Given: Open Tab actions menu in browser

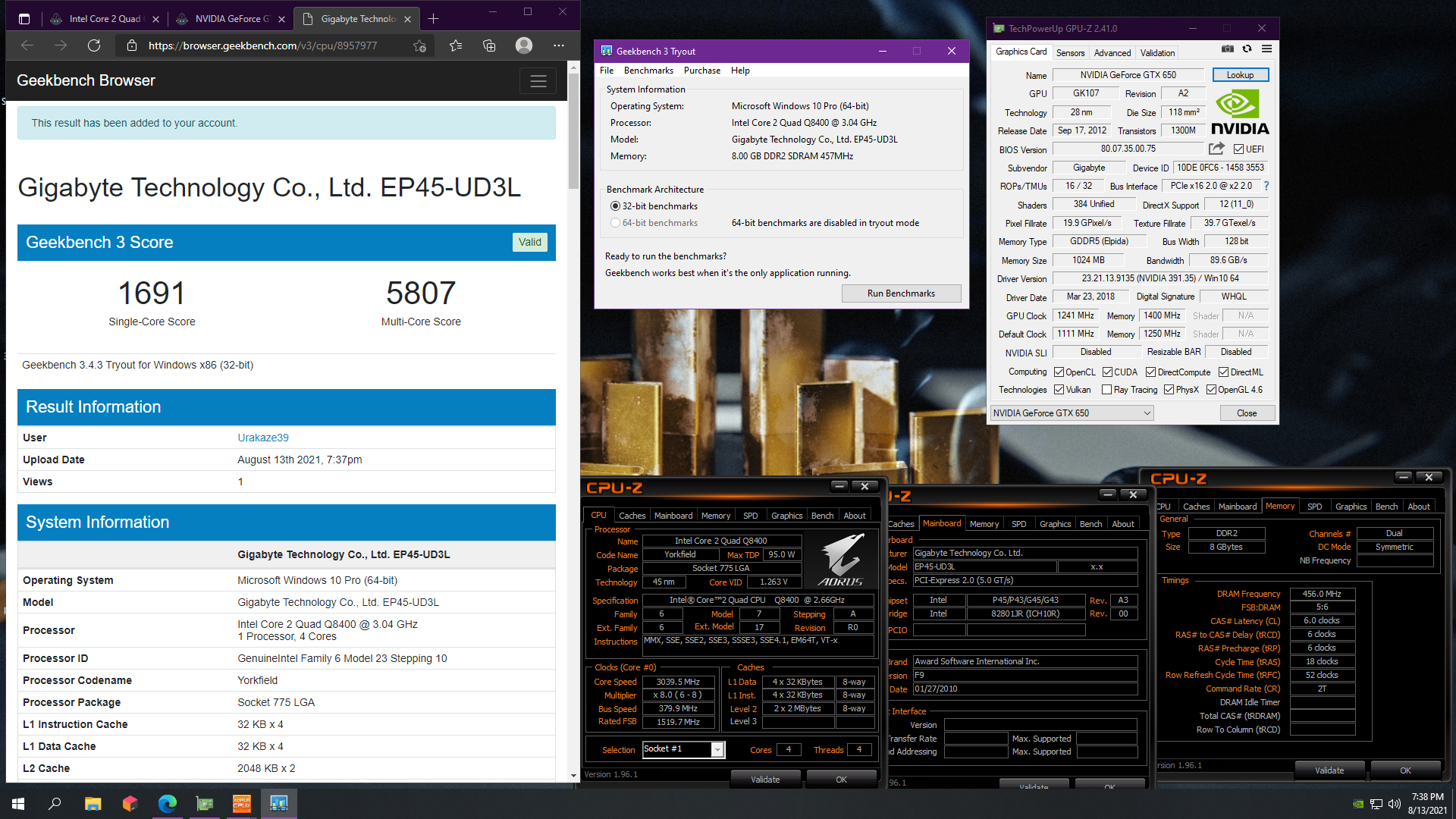Looking at the screenshot, I should (24, 19).
